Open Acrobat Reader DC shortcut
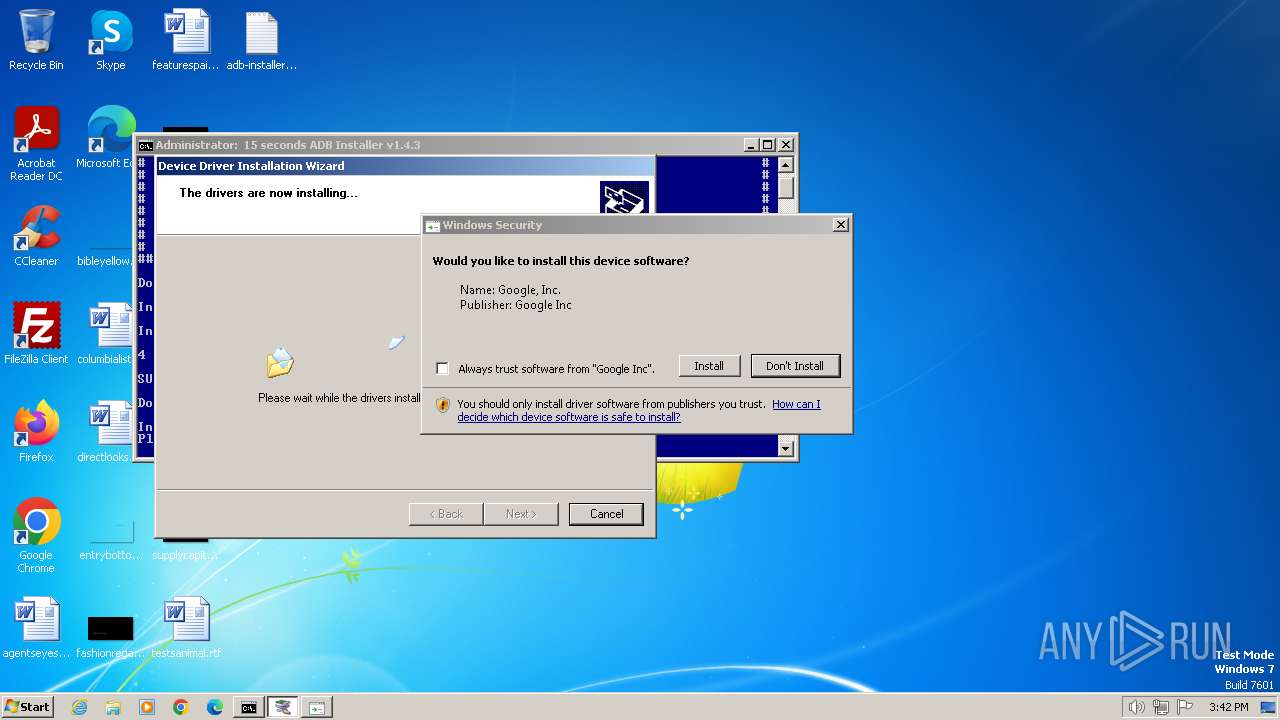The width and height of the screenshot is (1280, 720). (36, 143)
